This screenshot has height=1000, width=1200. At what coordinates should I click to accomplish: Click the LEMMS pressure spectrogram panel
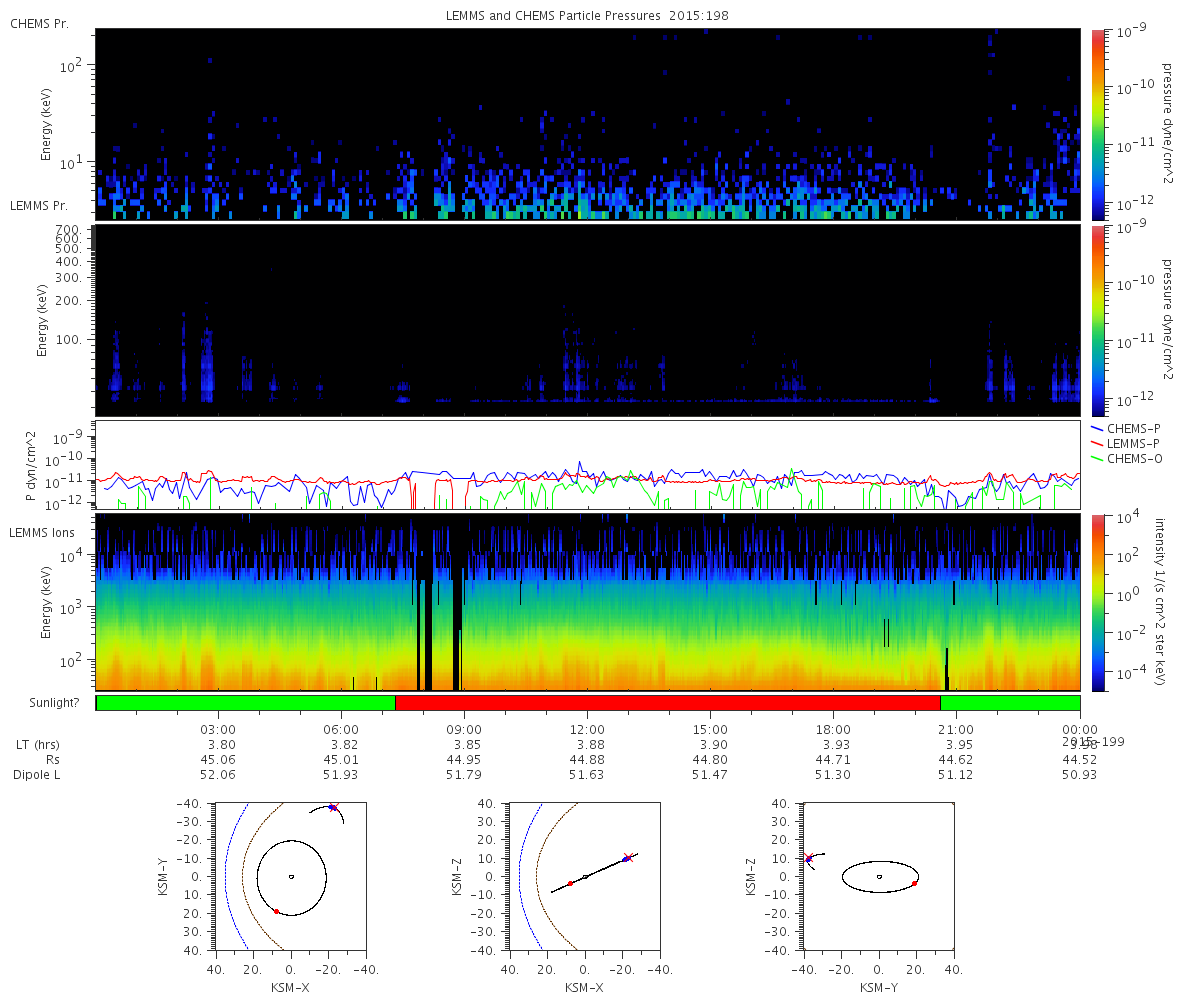(588, 320)
